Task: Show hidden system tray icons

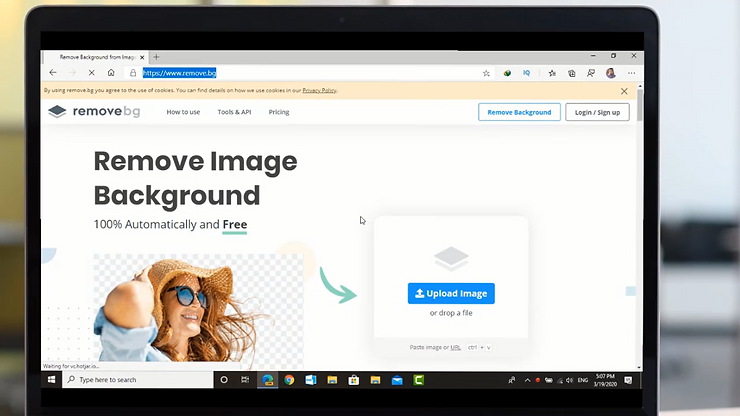Action: [x=527, y=380]
